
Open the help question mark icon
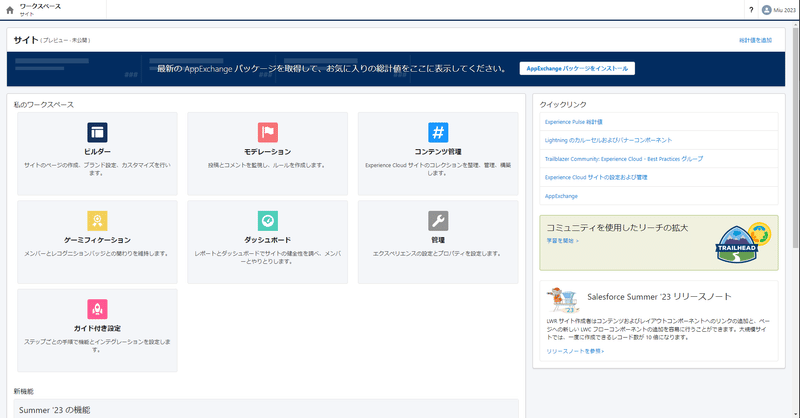click(751, 10)
